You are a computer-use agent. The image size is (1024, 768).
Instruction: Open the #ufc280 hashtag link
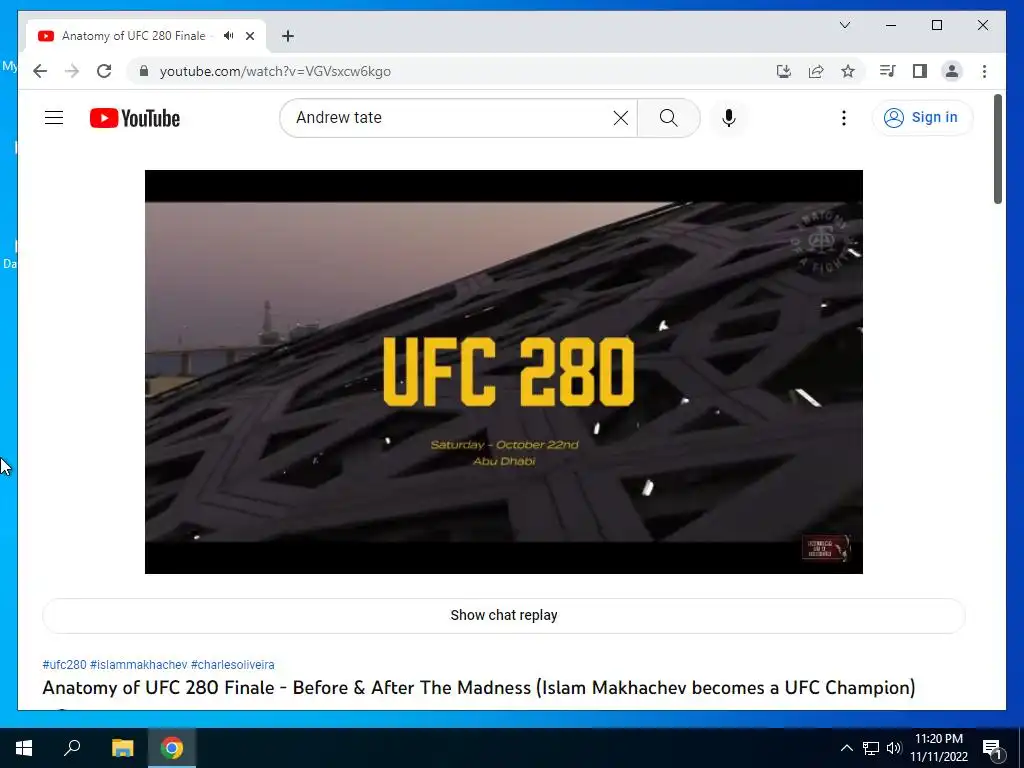click(64, 665)
